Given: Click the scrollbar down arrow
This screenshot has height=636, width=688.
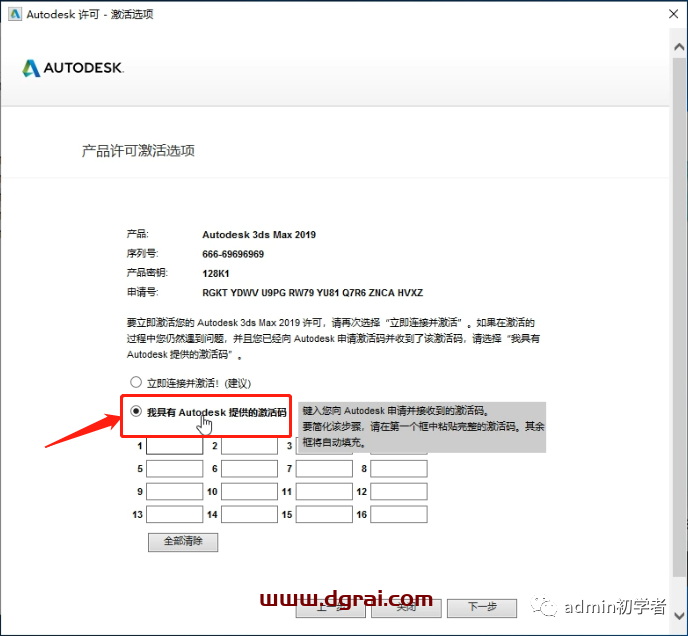Looking at the screenshot, I should (679, 615).
